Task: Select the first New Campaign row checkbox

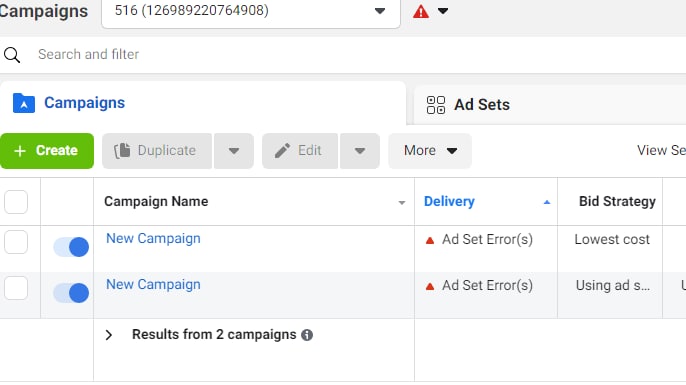Action: (x=16, y=242)
